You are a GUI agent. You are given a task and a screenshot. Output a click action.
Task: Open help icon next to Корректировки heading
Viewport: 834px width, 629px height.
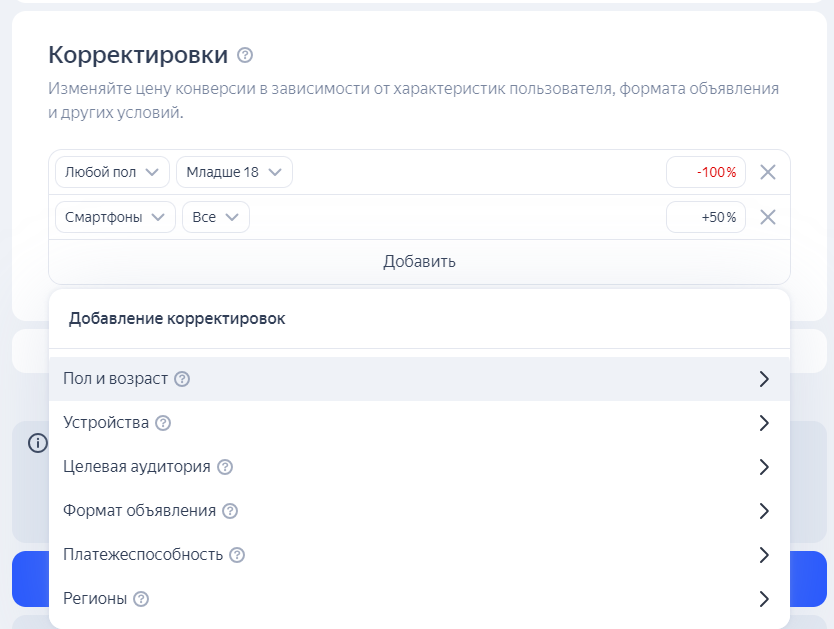pos(245,55)
